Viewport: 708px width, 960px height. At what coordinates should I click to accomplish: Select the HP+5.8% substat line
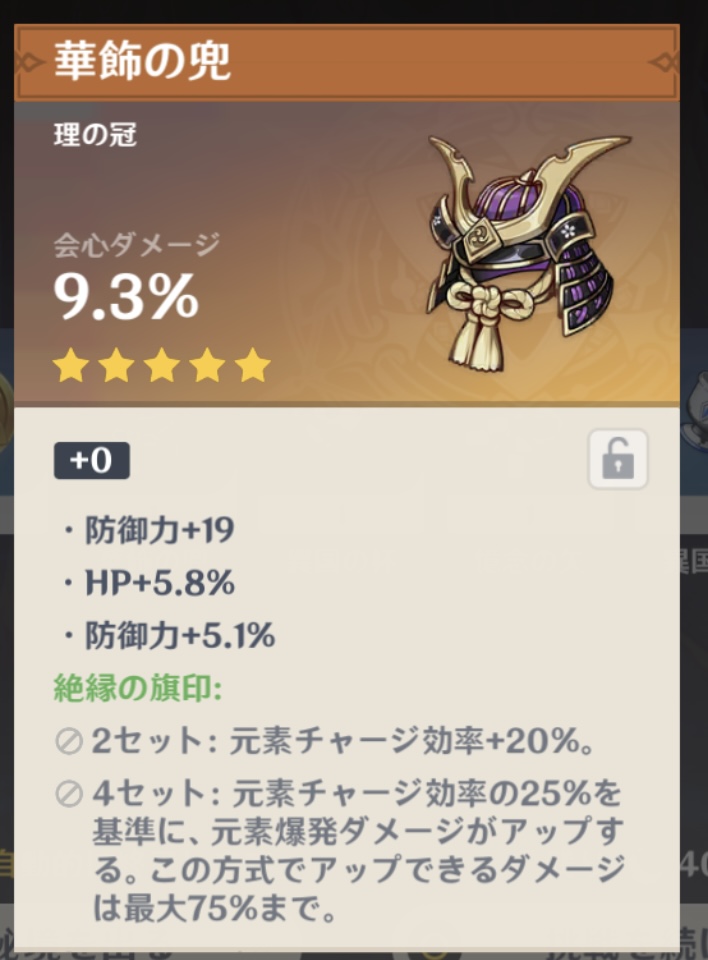click(149, 583)
